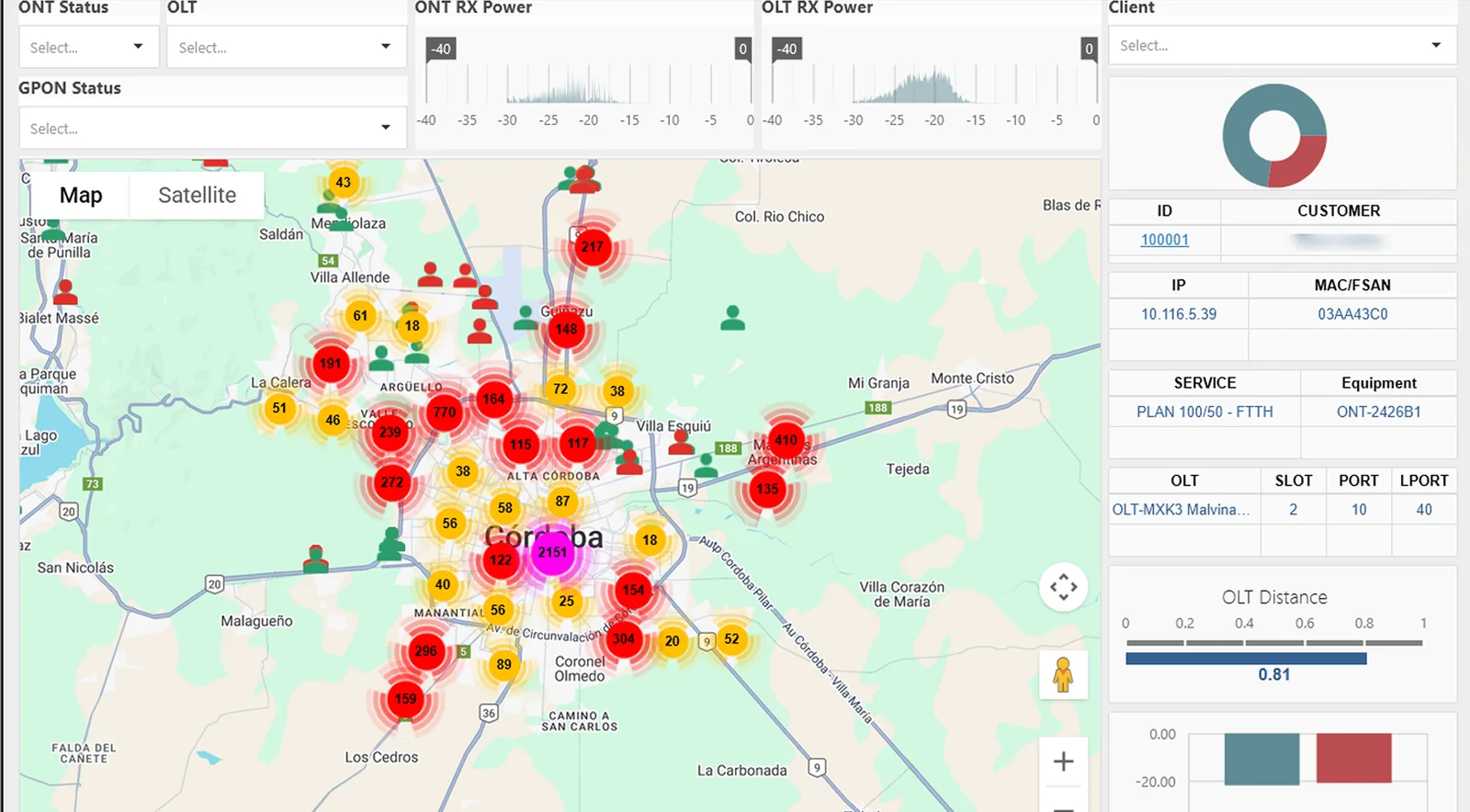Screen dimensions: 1470x812
Task: Open the GPON Status dropdown
Action: click(212, 128)
